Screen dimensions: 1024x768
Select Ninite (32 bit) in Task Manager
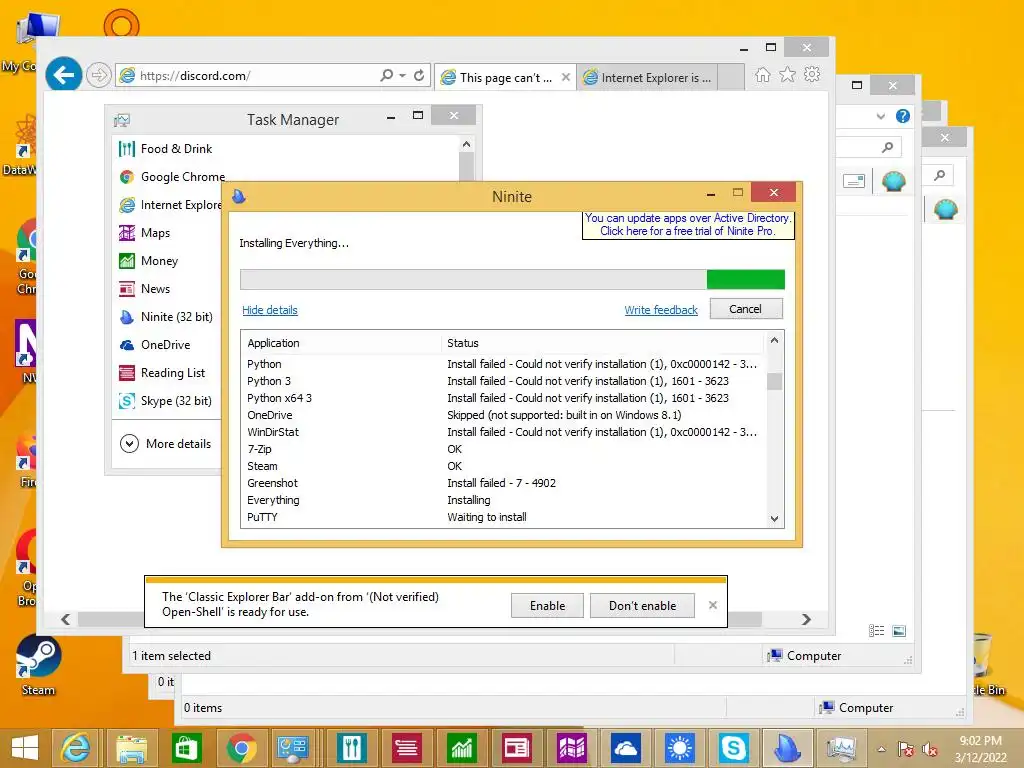(x=166, y=317)
